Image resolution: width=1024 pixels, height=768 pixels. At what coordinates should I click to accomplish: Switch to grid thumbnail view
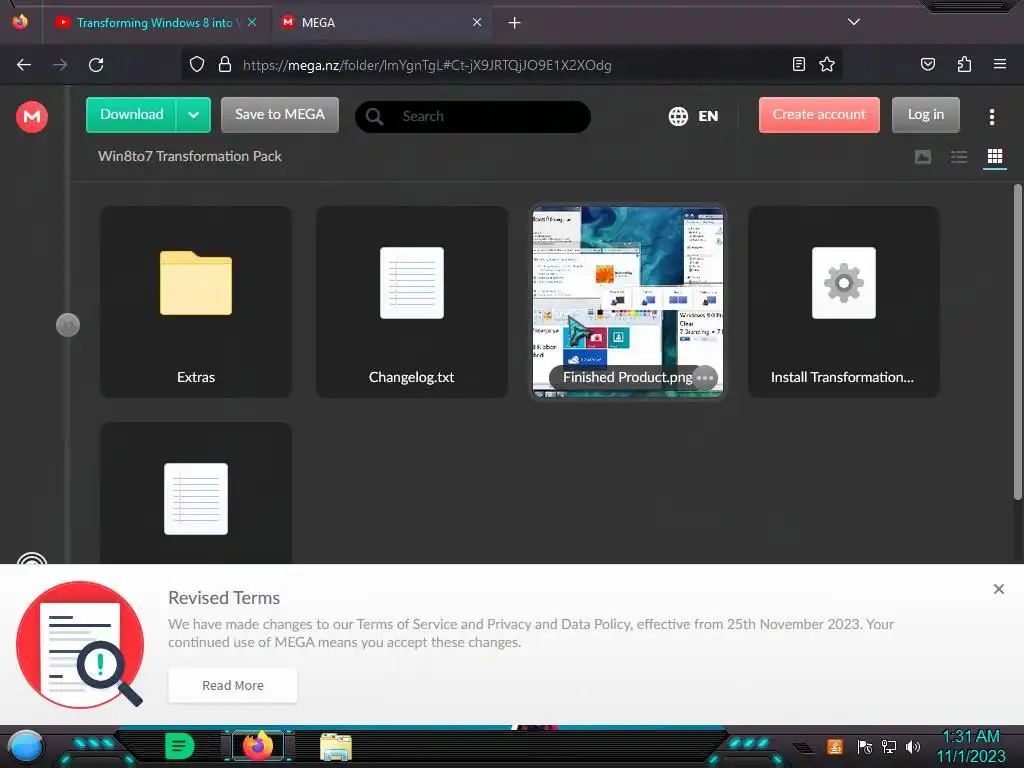point(995,157)
